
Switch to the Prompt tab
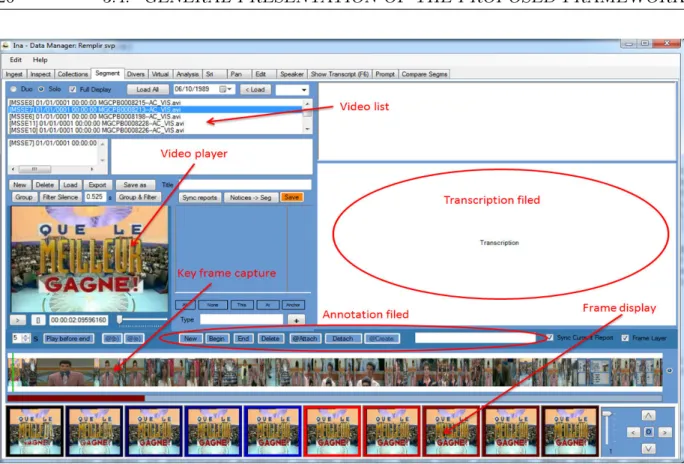(x=385, y=74)
